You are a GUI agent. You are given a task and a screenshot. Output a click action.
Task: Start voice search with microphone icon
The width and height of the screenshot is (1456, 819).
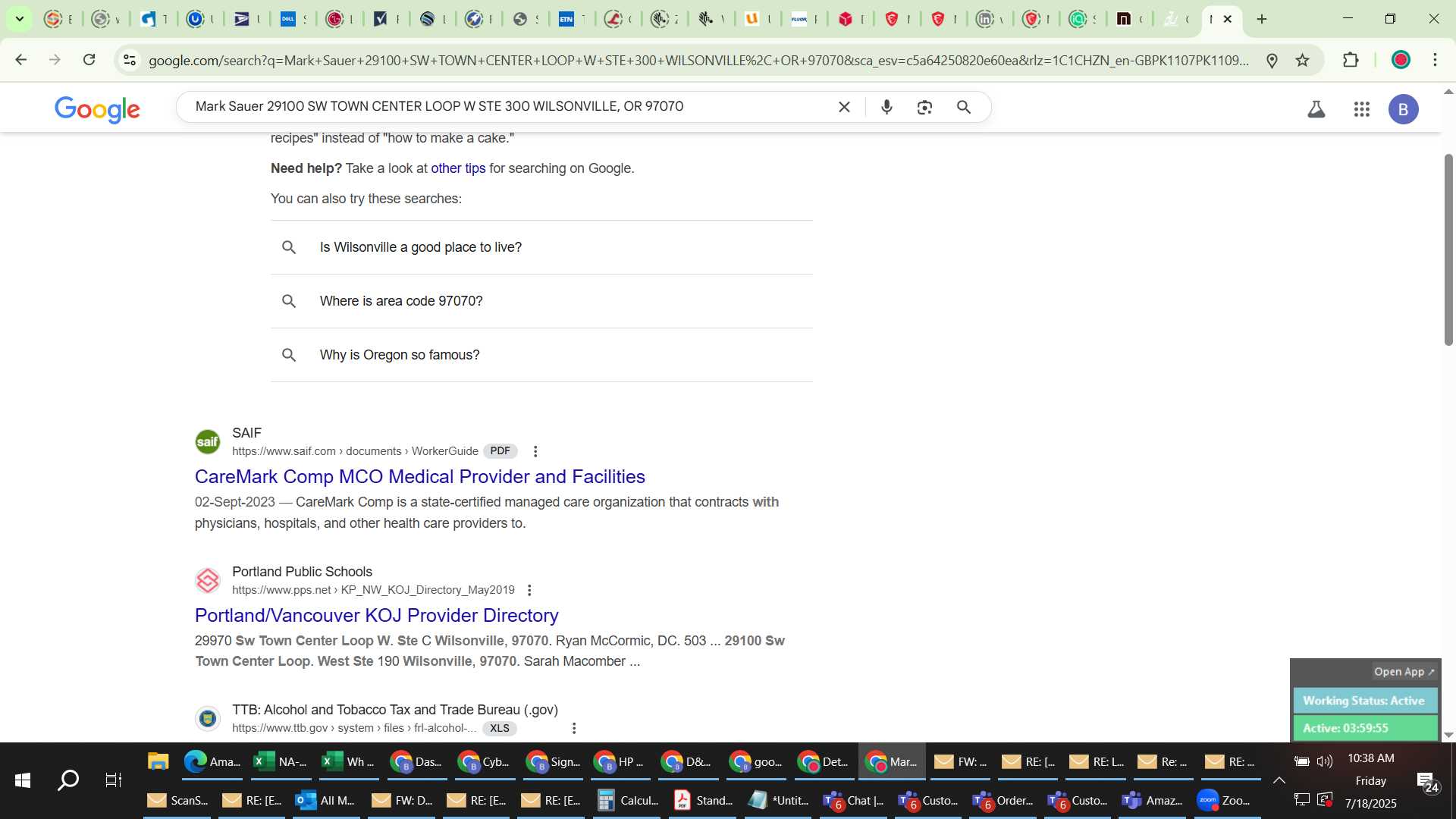[x=886, y=107]
